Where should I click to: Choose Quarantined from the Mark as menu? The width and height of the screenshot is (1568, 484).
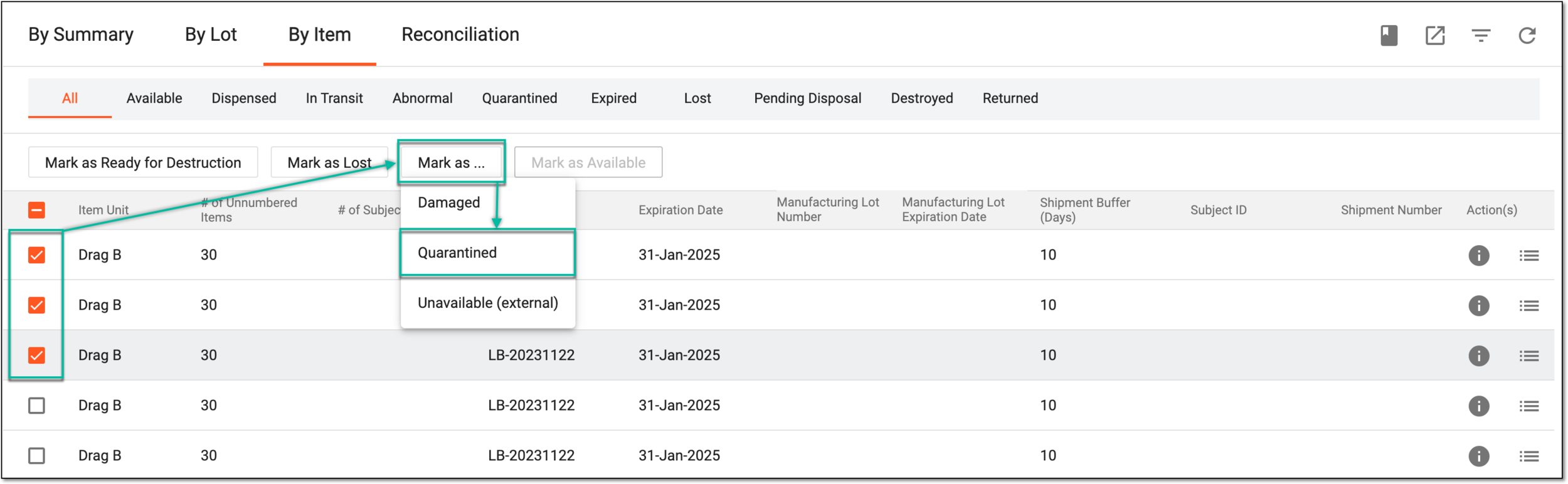click(x=487, y=253)
